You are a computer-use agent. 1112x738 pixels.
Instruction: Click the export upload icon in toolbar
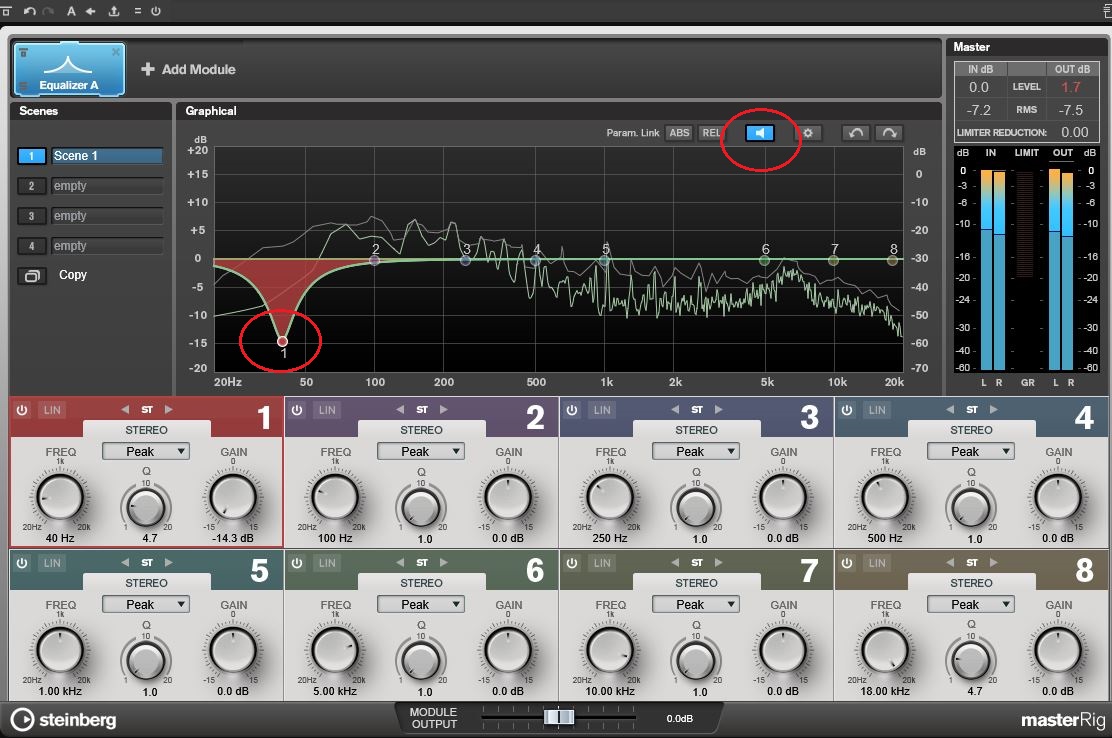click(x=113, y=11)
